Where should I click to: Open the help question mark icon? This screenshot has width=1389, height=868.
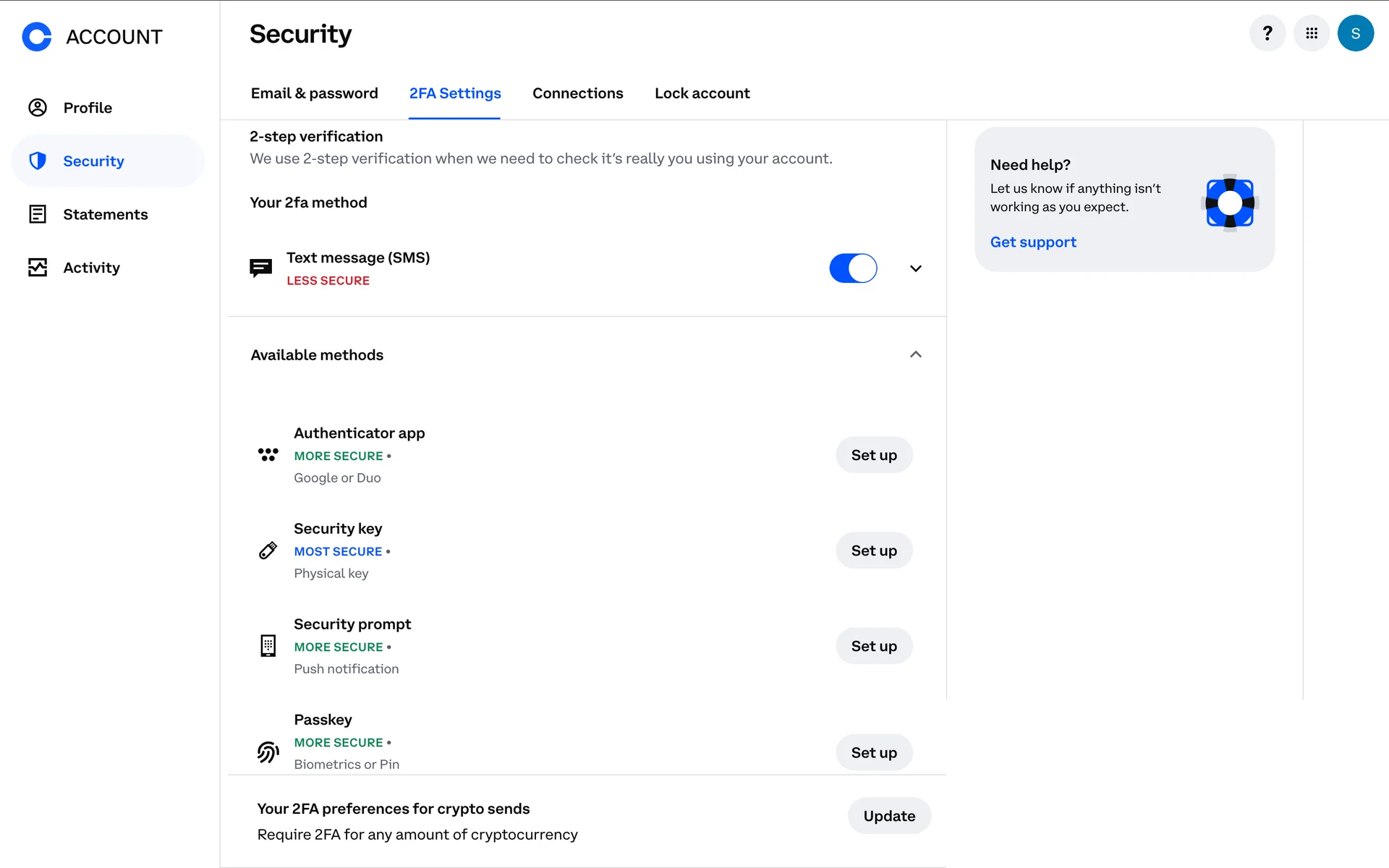[1267, 33]
